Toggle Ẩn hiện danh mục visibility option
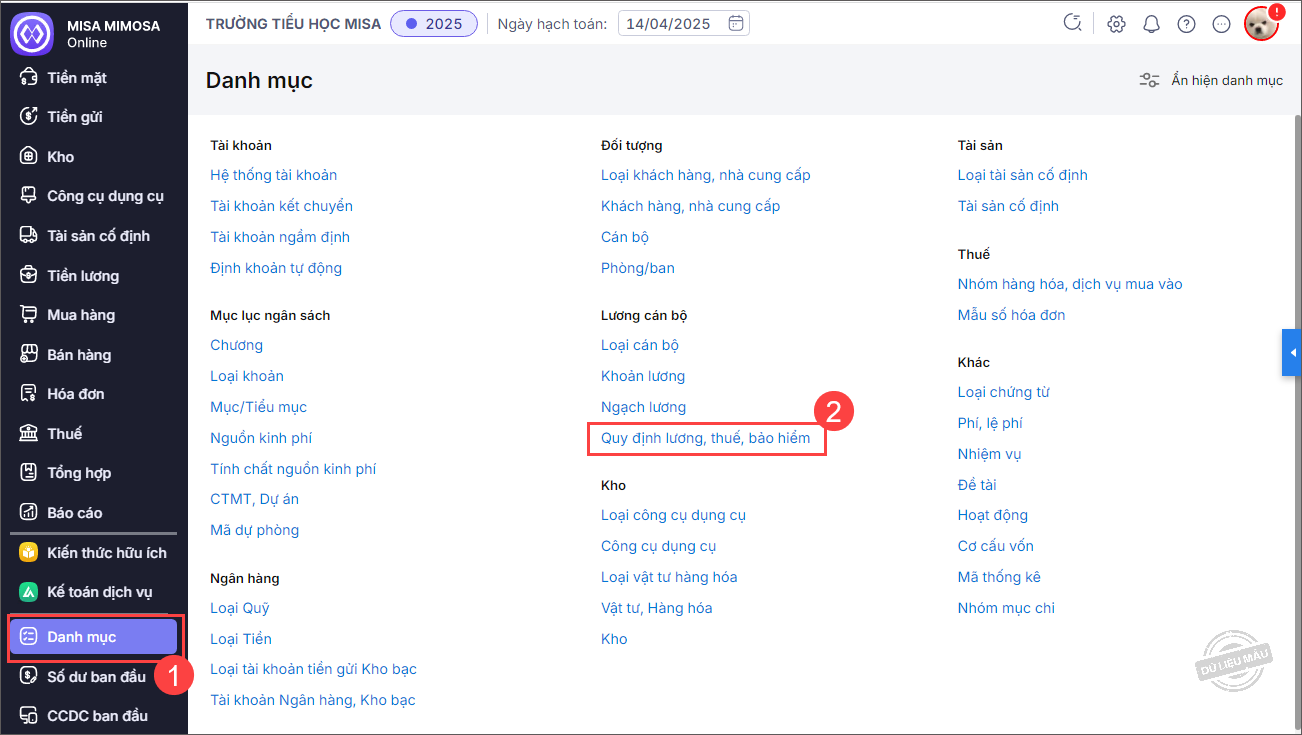Screen dimensions: 1302x735 tap(1211, 80)
